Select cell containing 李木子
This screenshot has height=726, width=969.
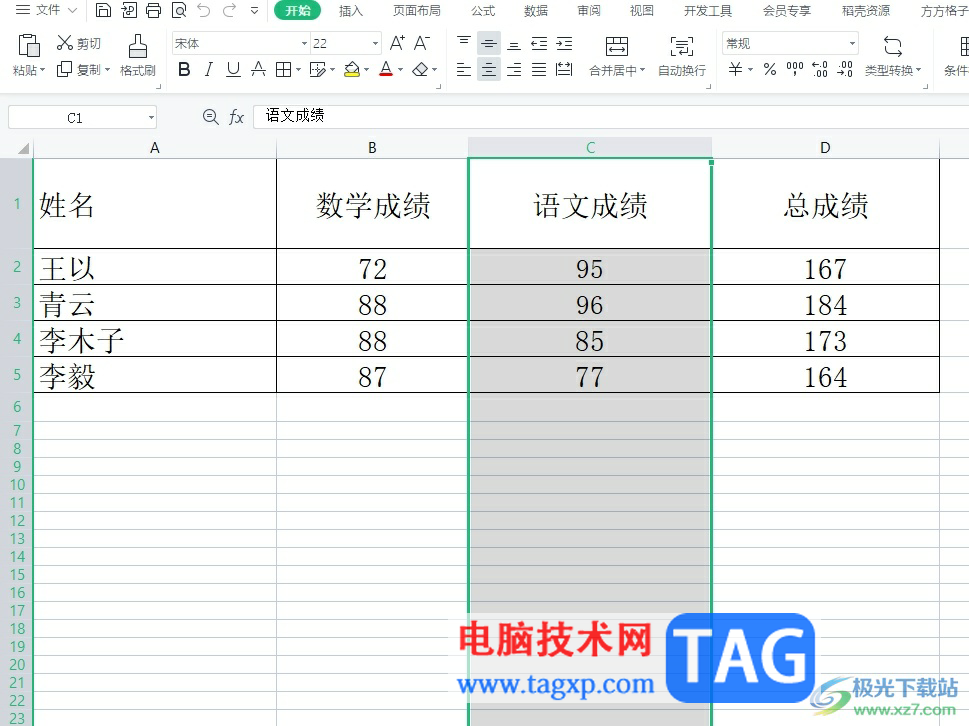pyautogui.click(x=154, y=339)
